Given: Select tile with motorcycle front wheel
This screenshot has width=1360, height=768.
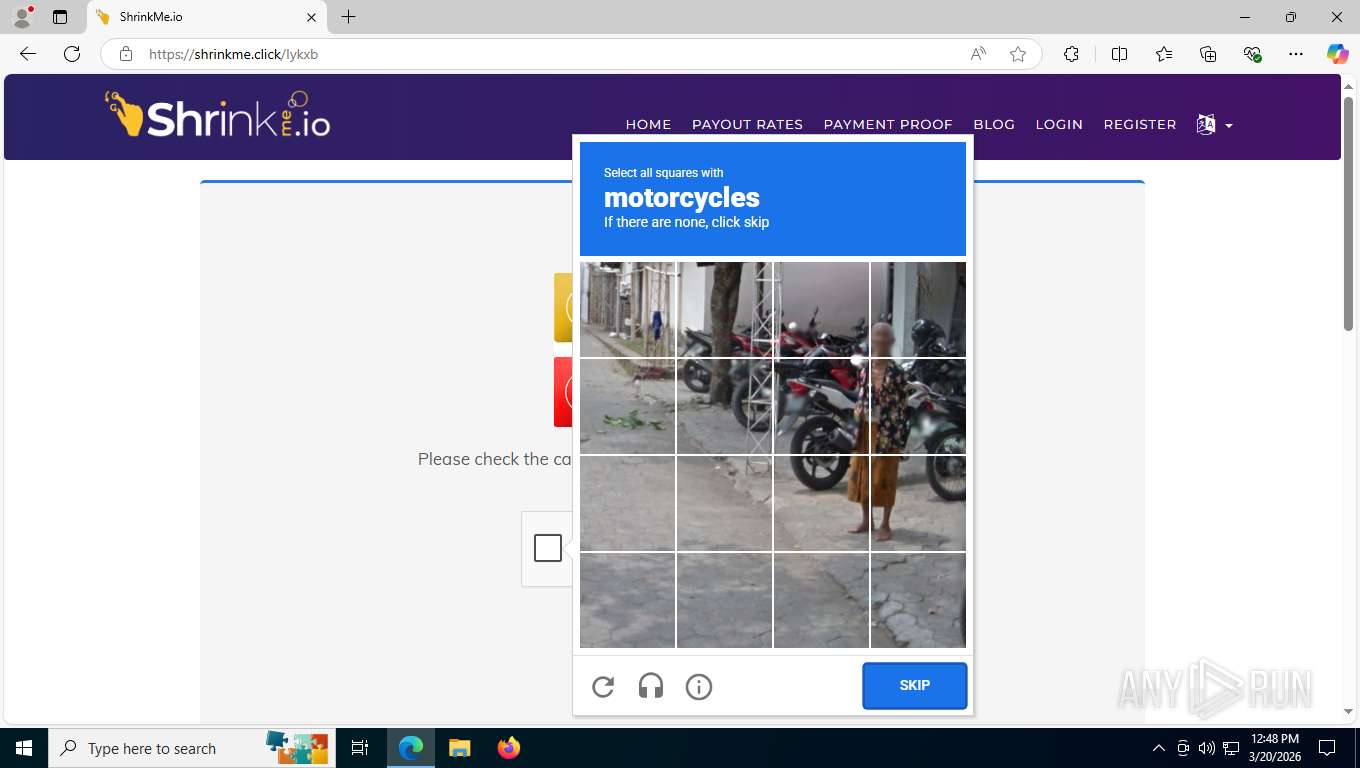Looking at the screenshot, I should pyautogui.click(x=821, y=406).
